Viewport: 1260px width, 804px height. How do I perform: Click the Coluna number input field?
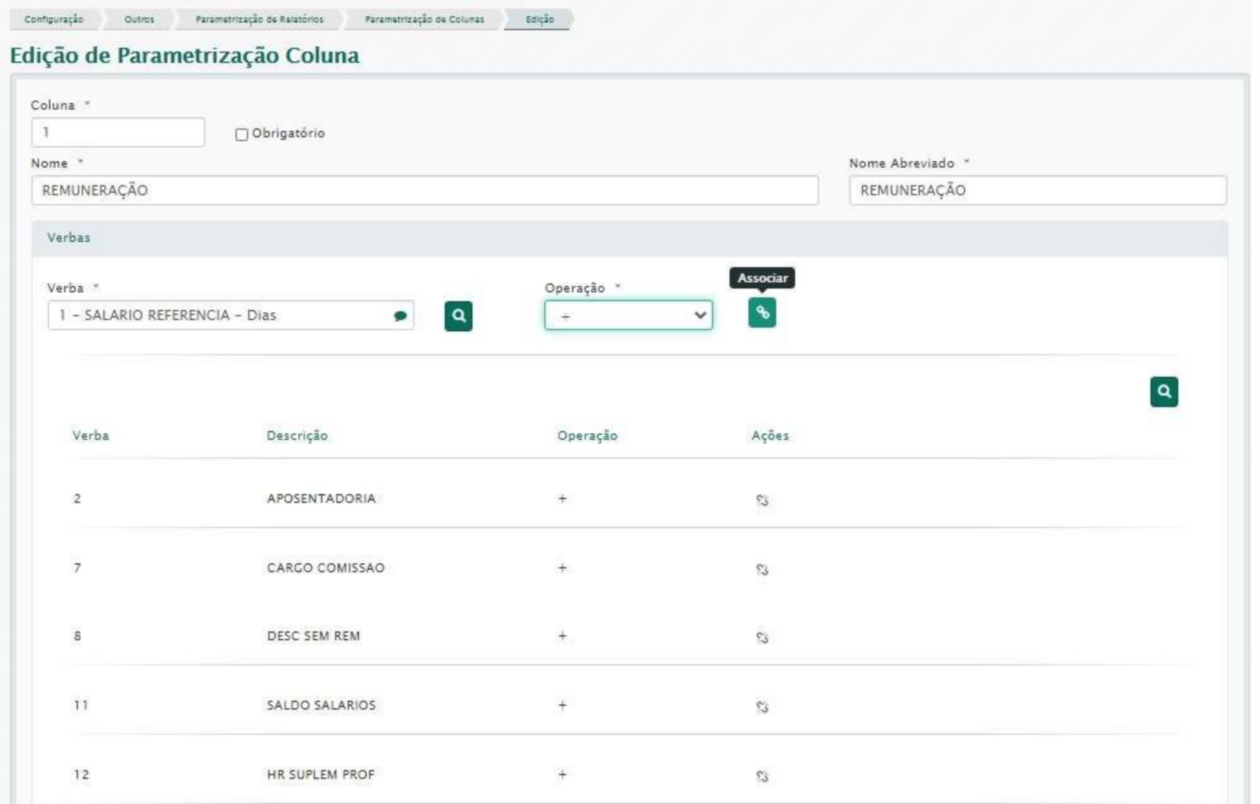click(118, 132)
